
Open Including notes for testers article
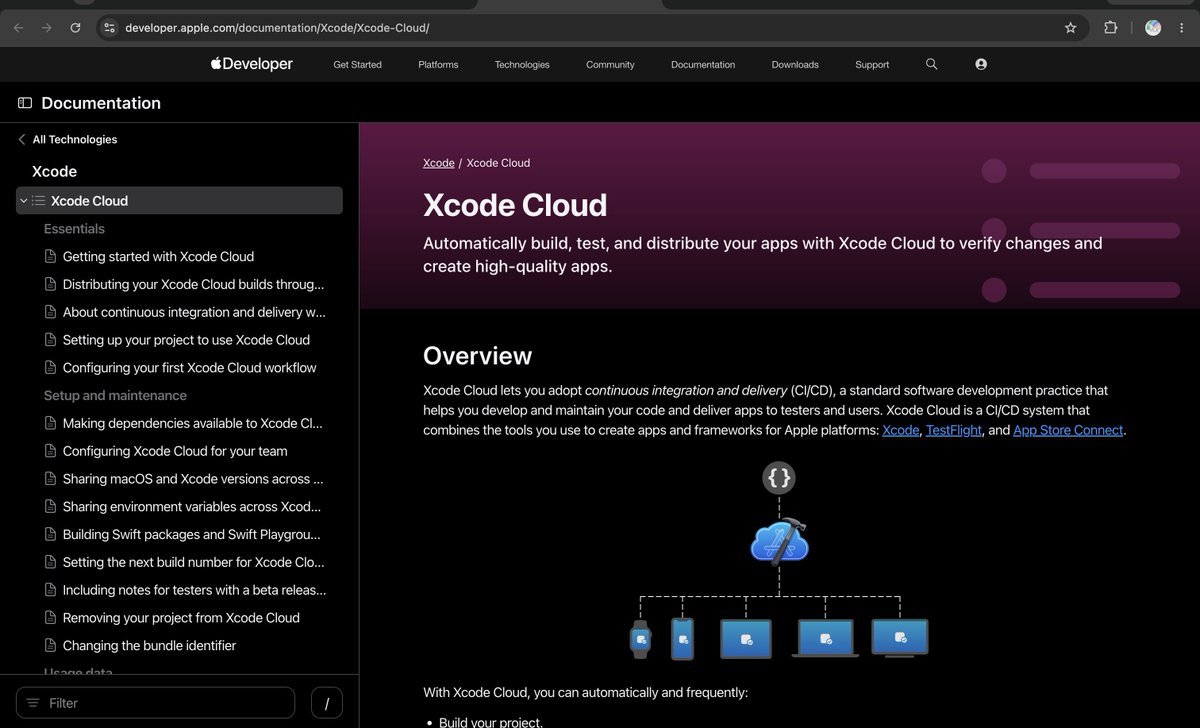[194, 590]
